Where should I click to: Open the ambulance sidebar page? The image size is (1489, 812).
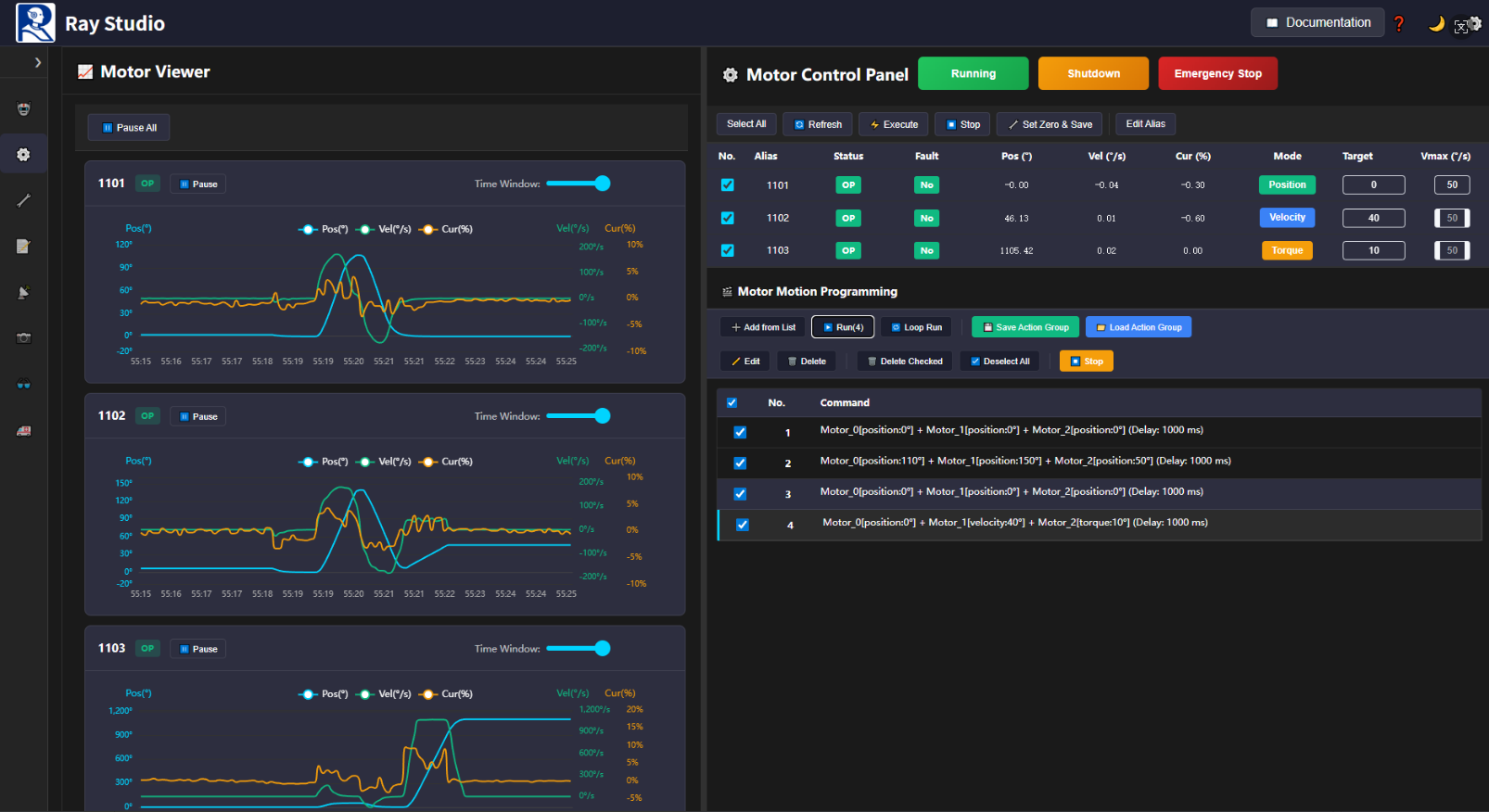point(24,431)
